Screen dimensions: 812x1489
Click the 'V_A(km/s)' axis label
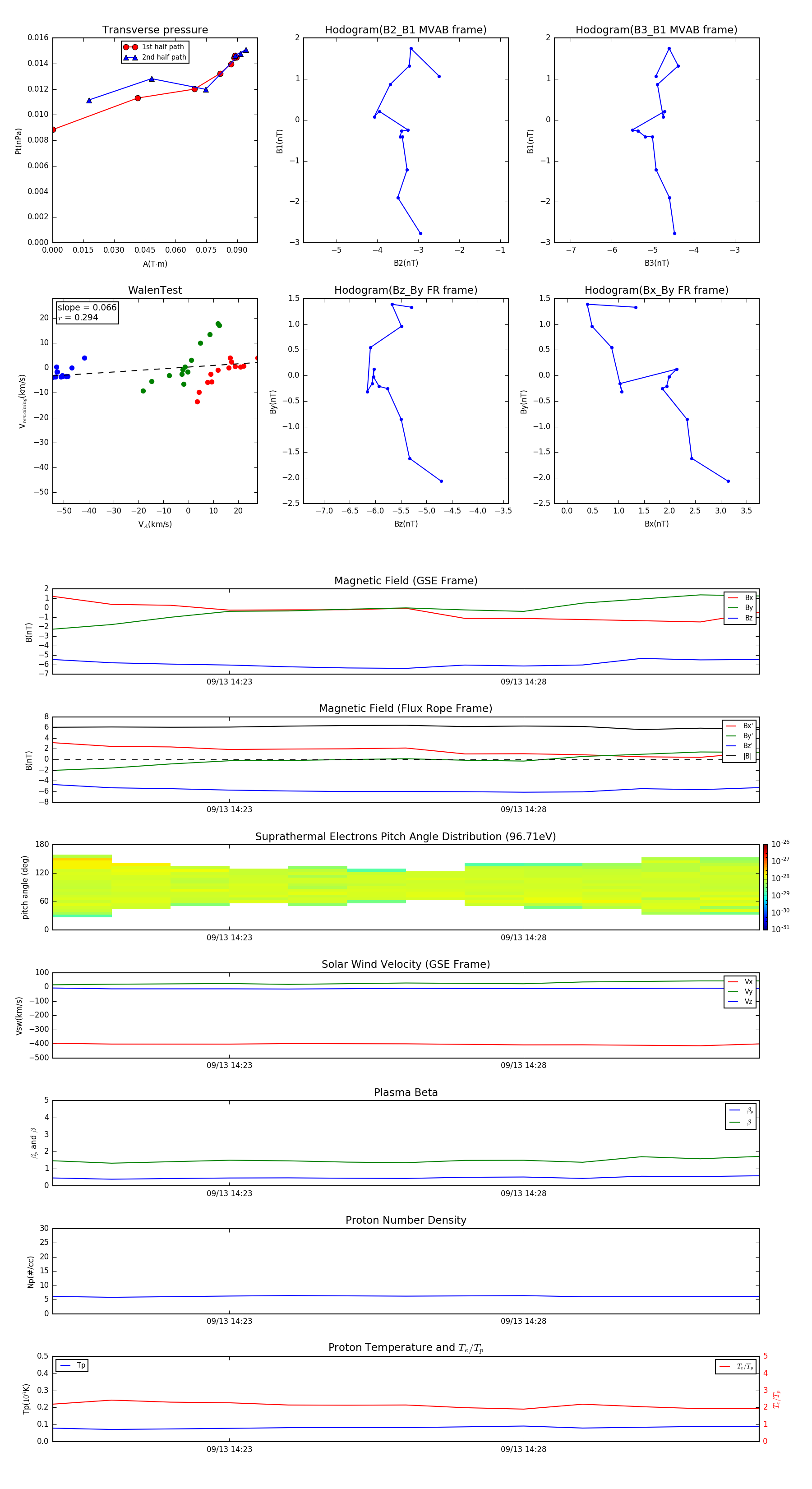pyautogui.click(x=155, y=524)
